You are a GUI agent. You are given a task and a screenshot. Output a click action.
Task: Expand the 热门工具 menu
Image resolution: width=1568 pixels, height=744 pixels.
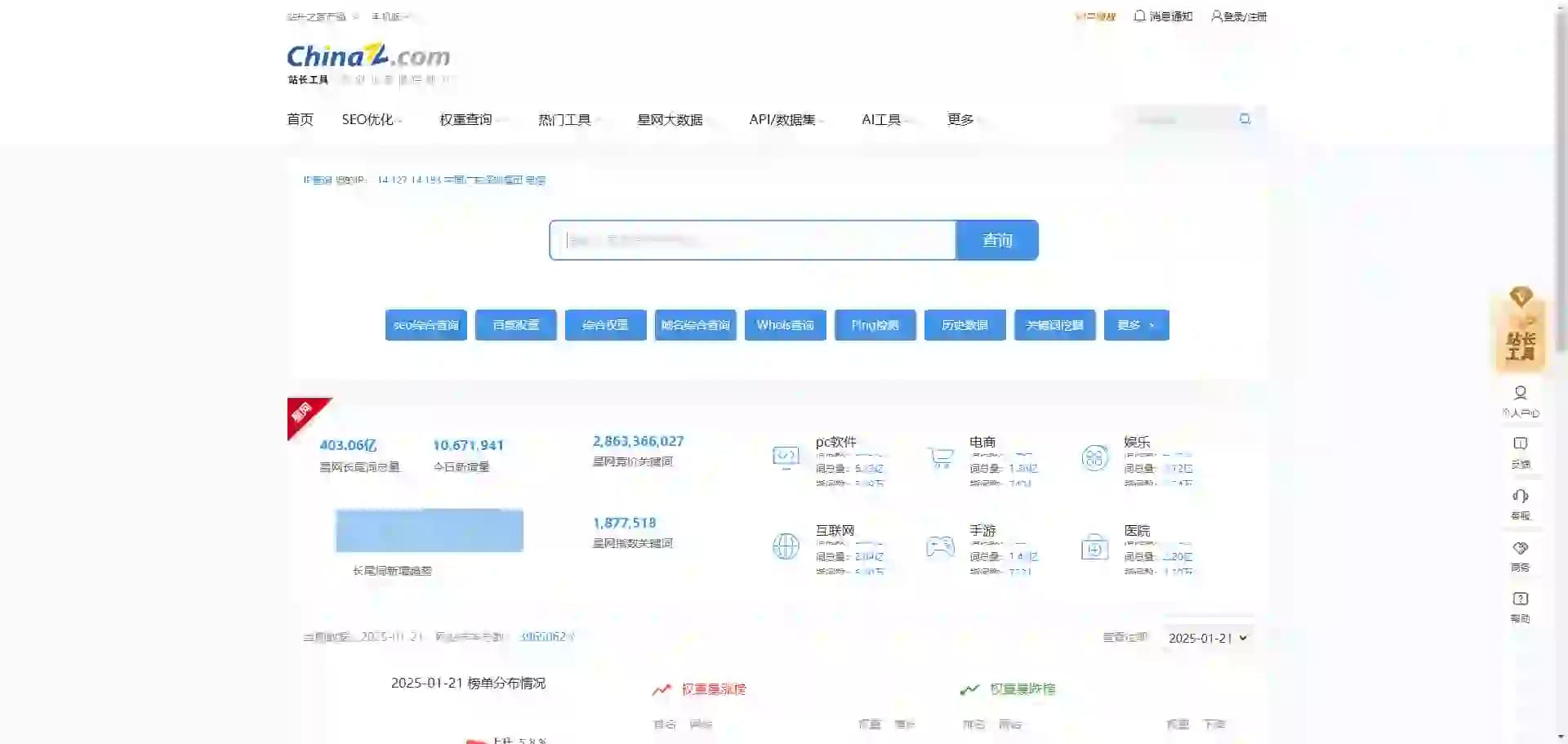pos(569,119)
